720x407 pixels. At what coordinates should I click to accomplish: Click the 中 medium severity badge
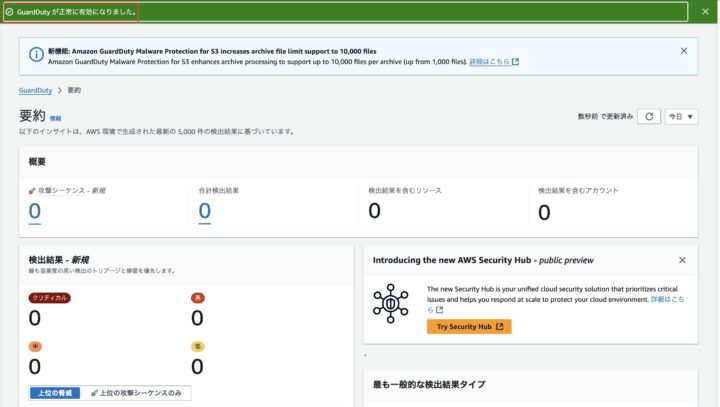pos(35,346)
